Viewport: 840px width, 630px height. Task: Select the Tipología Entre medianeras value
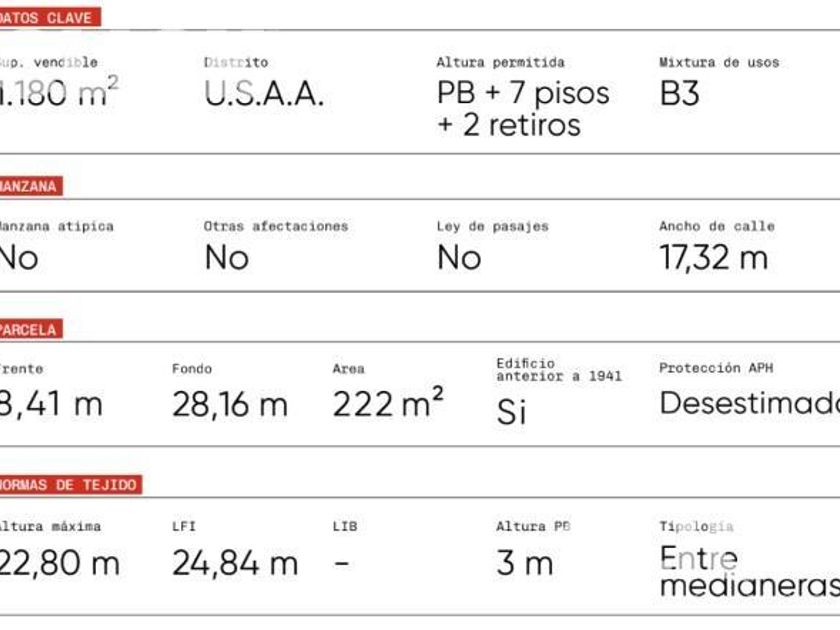pos(749,571)
